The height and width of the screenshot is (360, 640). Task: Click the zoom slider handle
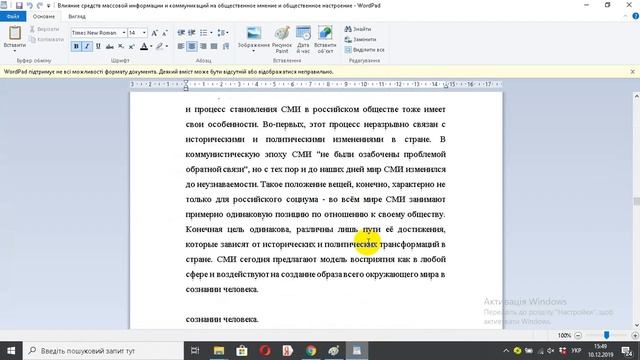(607, 336)
